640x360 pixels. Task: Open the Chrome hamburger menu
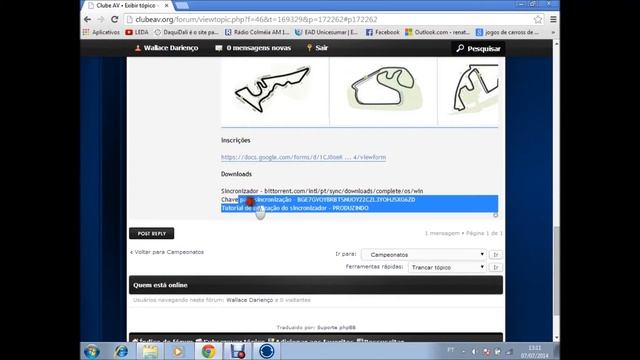(x=553, y=19)
